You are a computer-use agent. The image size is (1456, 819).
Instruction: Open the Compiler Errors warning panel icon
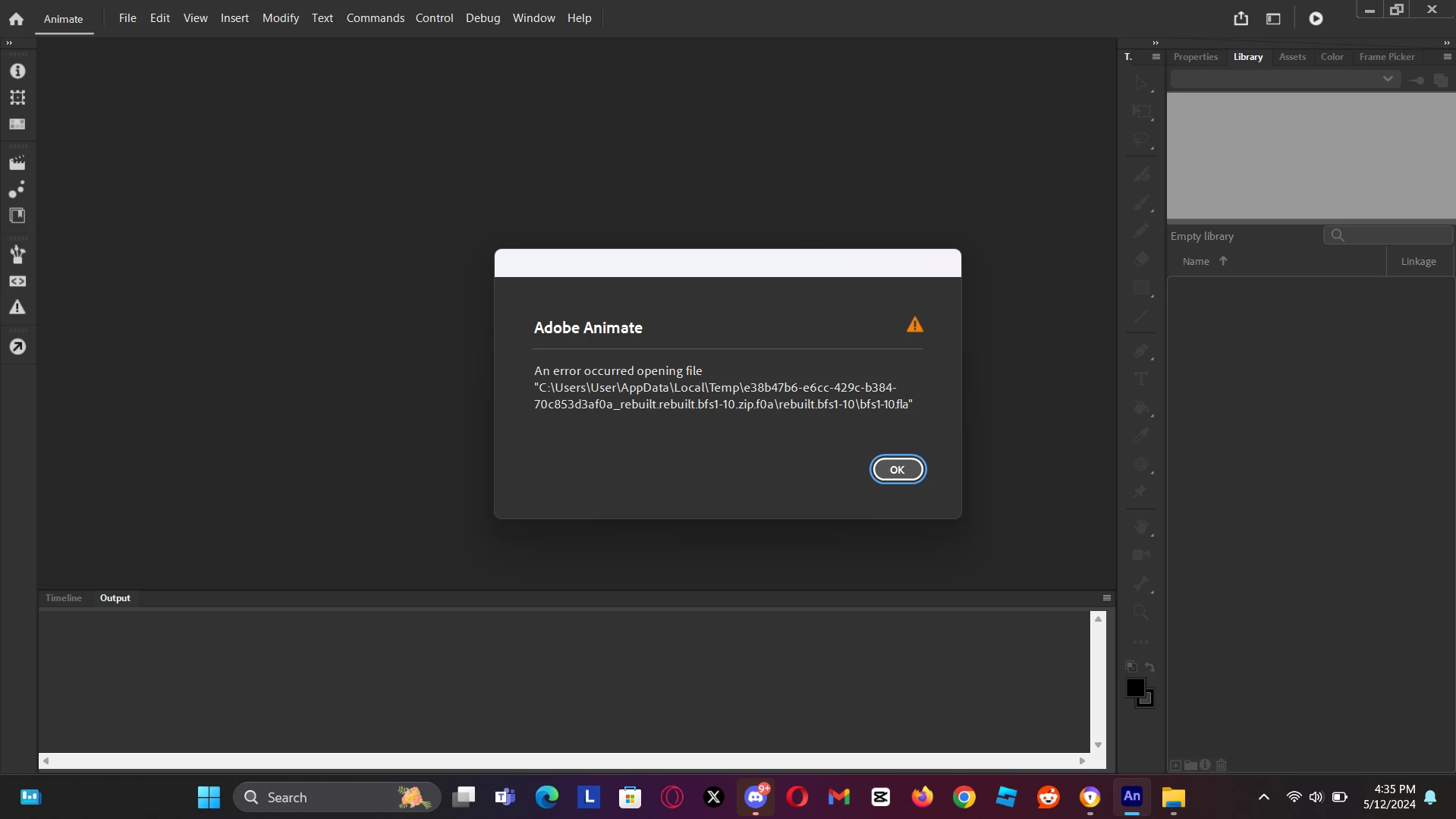(x=17, y=307)
